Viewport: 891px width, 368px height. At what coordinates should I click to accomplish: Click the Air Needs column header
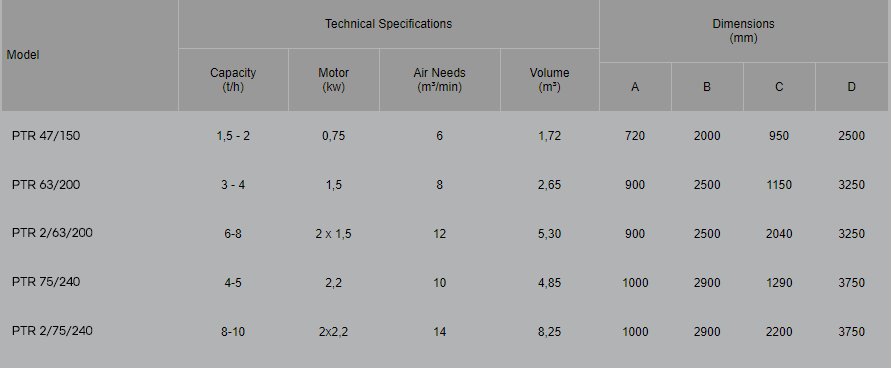pos(439,80)
